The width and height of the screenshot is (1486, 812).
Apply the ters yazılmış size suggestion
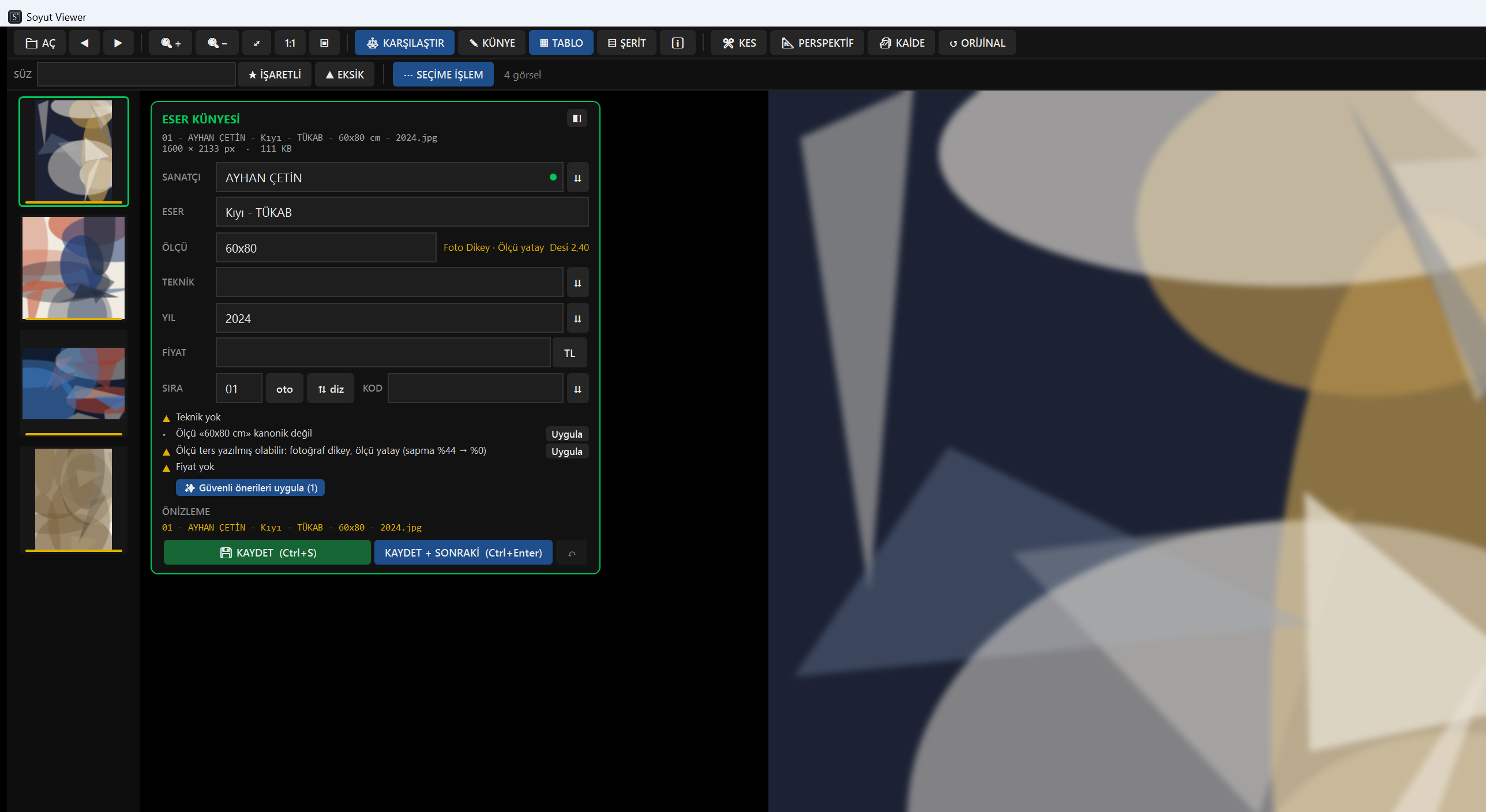pos(567,451)
